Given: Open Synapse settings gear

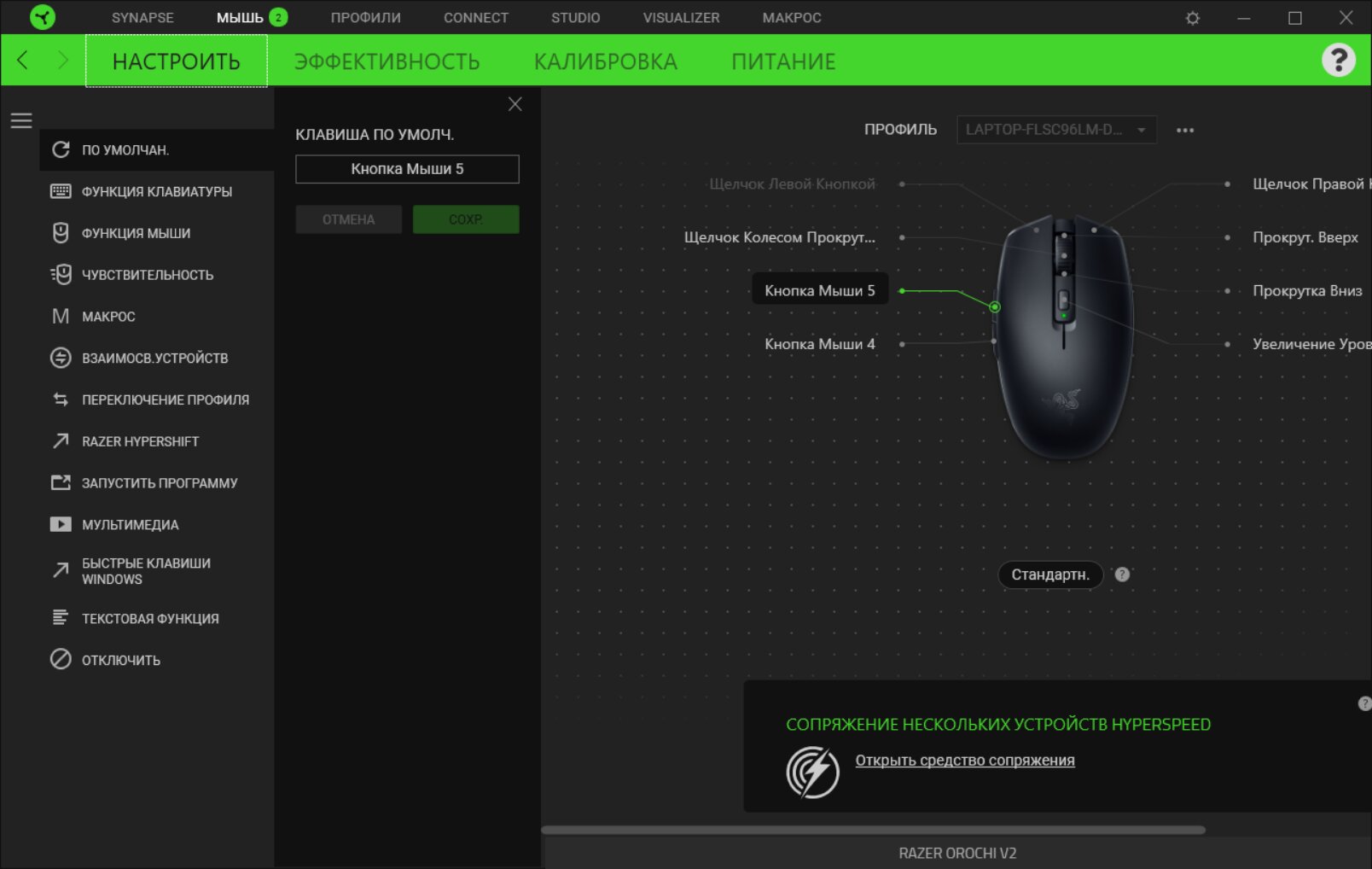Looking at the screenshot, I should tap(1193, 18).
